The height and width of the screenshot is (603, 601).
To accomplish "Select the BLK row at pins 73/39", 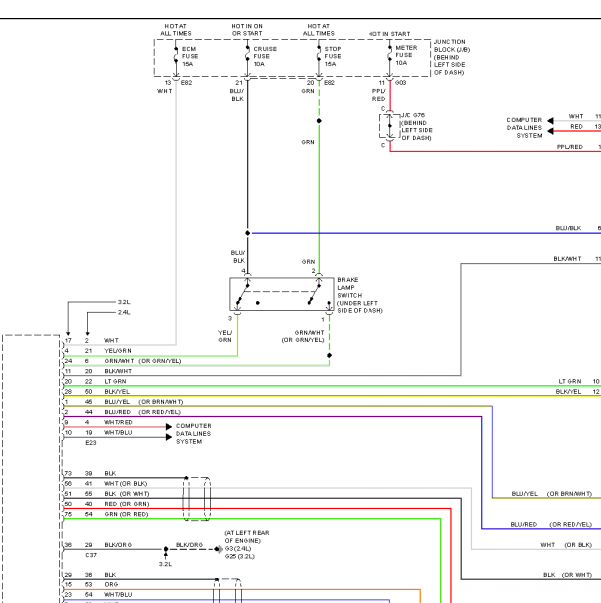I will click(x=90, y=473).
